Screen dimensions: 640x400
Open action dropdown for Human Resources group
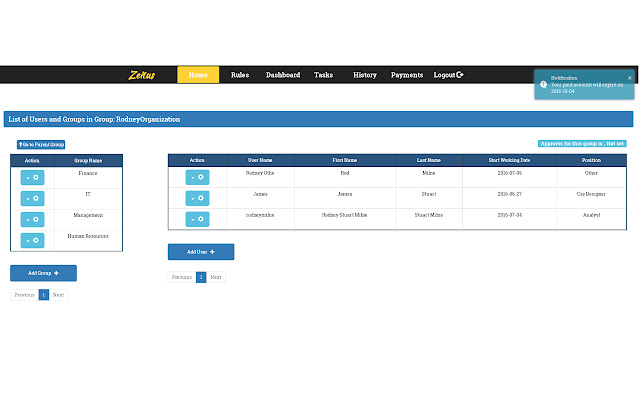point(32,240)
